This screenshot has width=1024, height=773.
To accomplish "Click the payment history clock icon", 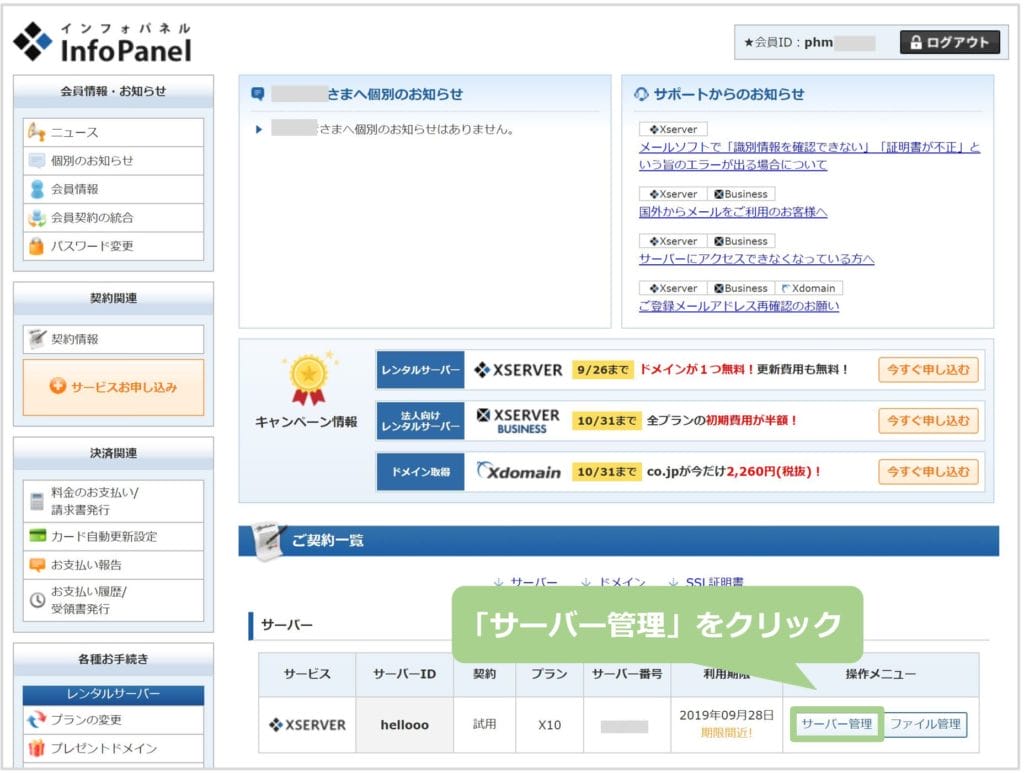I will (x=37, y=601).
